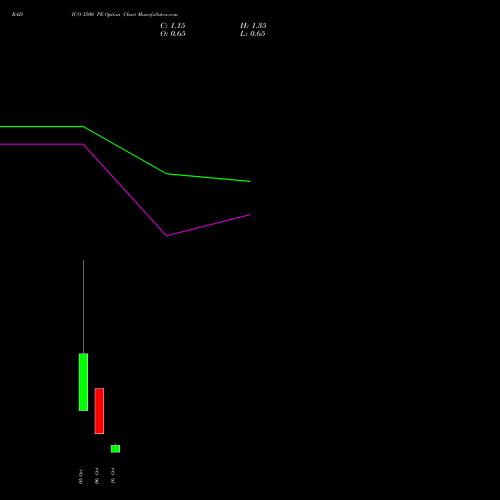Click the '3500 PE Options Chart' title text
Viewport: 500px width, 500px height.
tap(124, 15)
